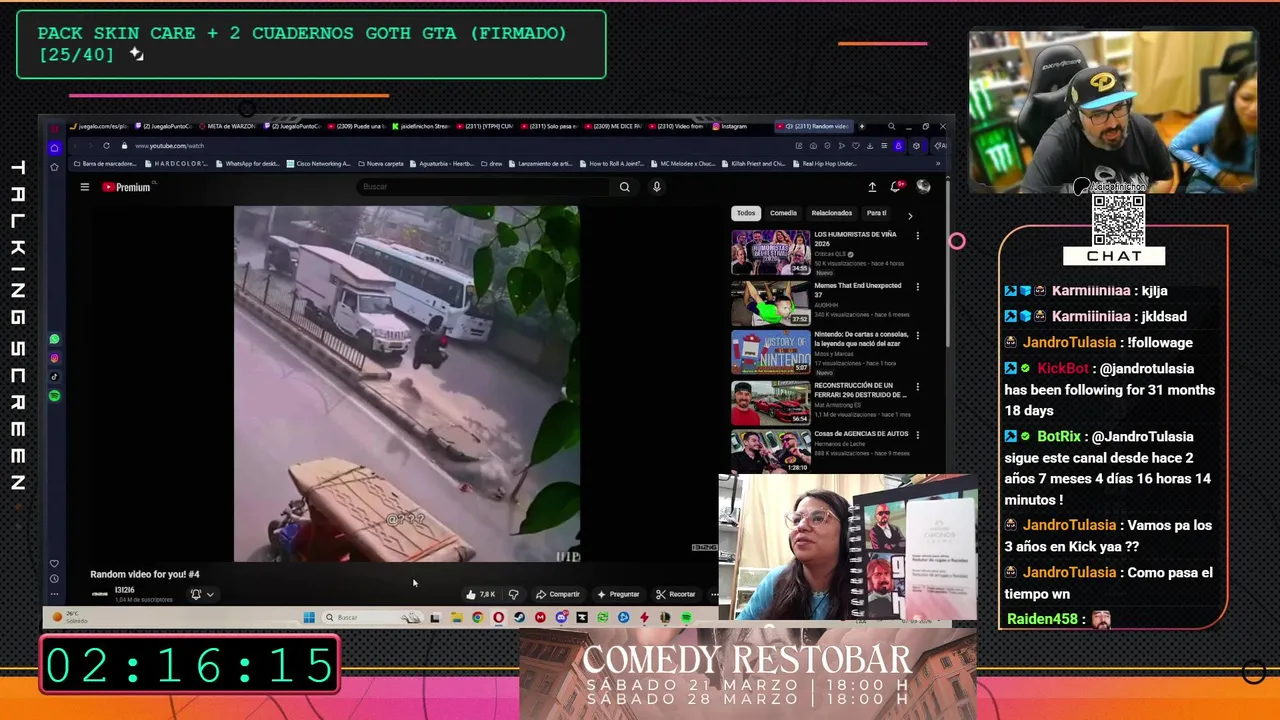Click the Preguntar button
1280x720 pixels.
618,594
